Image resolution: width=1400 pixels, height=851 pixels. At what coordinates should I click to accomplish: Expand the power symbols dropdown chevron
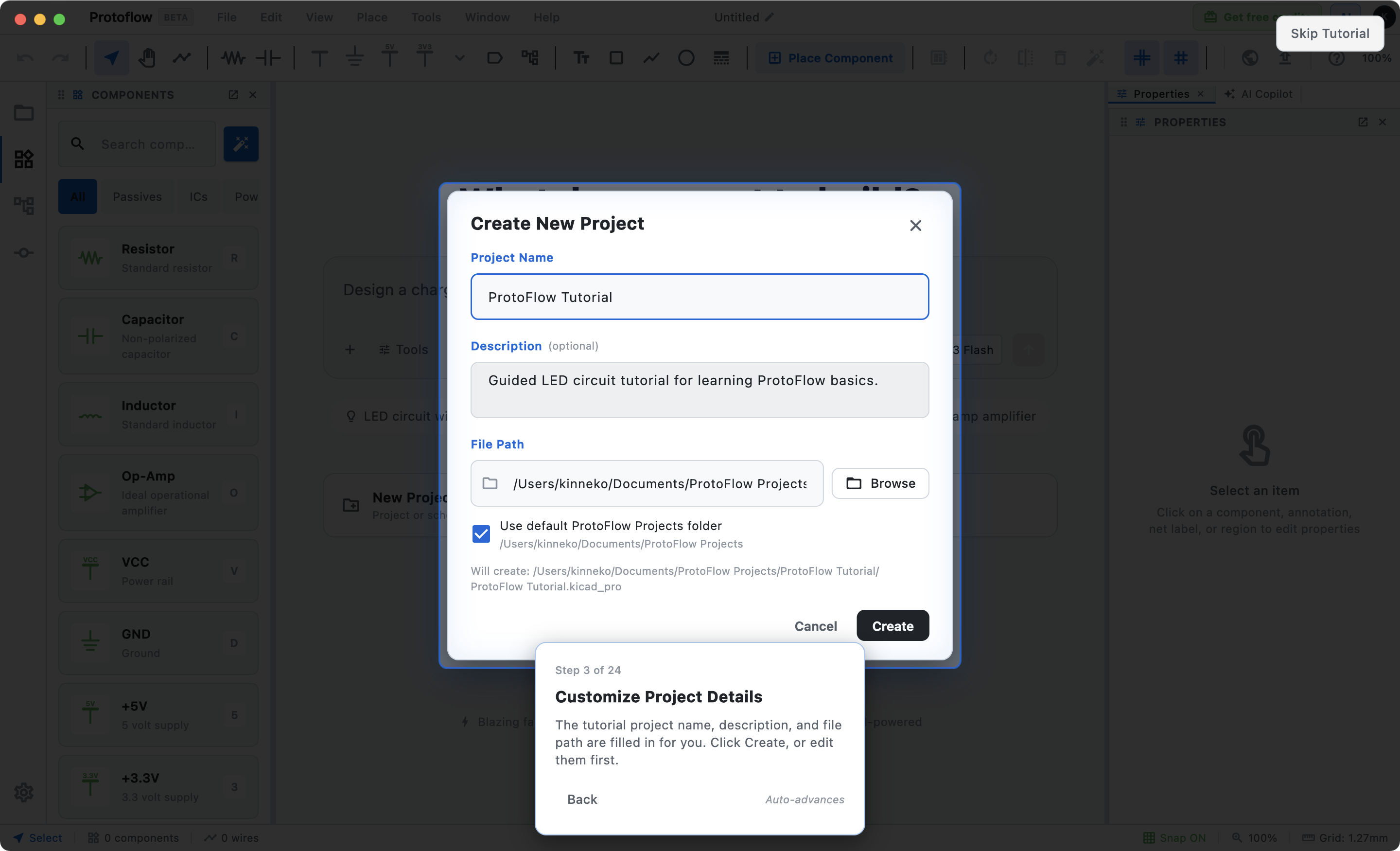coord(460,58)
